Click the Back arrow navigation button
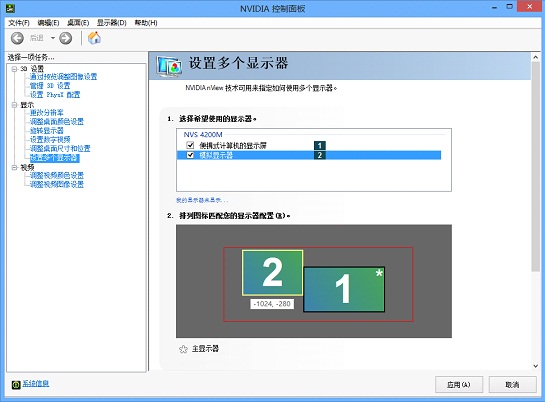Image resolution: width=545 pixels, height=402 pixels. tap(17, 38)
